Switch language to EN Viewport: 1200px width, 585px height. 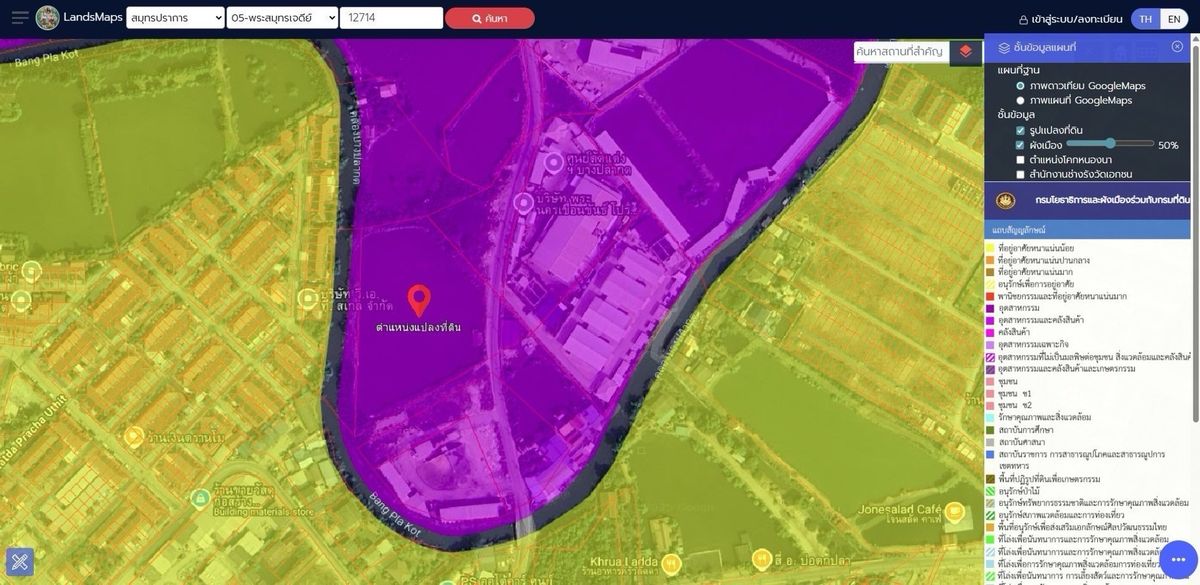pos(1174,19)
